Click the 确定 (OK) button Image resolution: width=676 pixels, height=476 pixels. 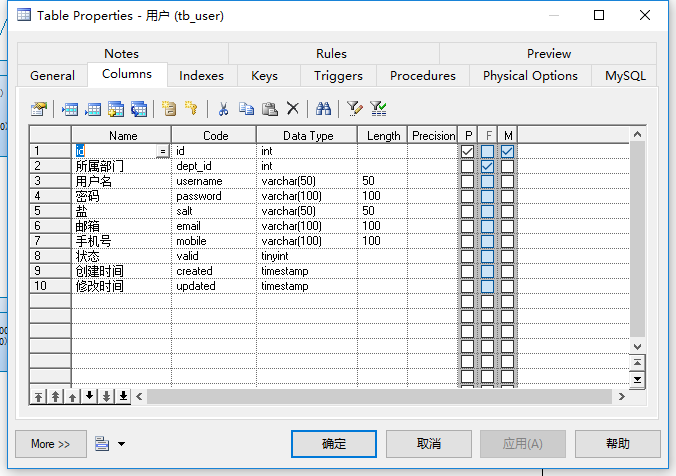[334, 444]
